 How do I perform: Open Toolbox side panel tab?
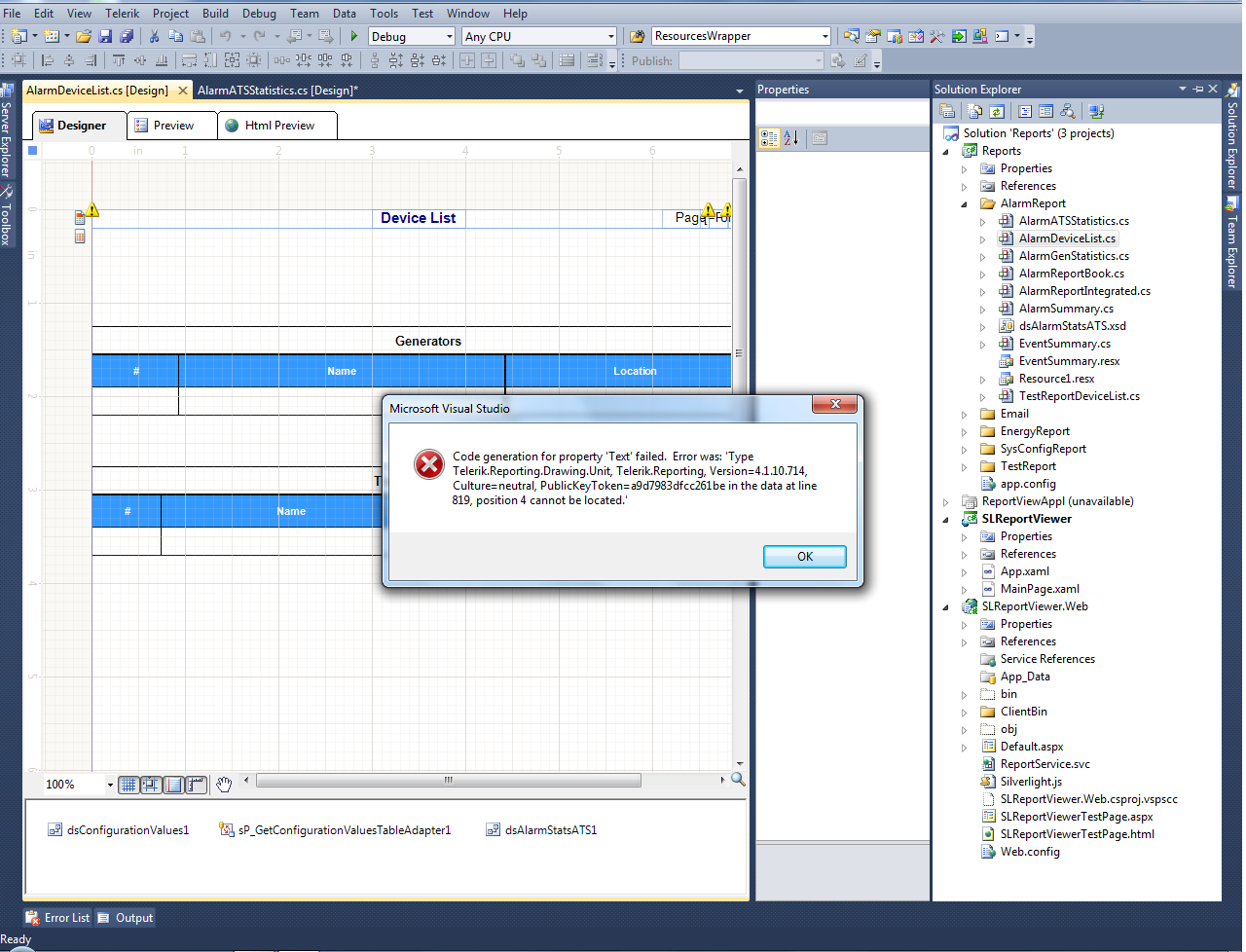coord(7,214)
